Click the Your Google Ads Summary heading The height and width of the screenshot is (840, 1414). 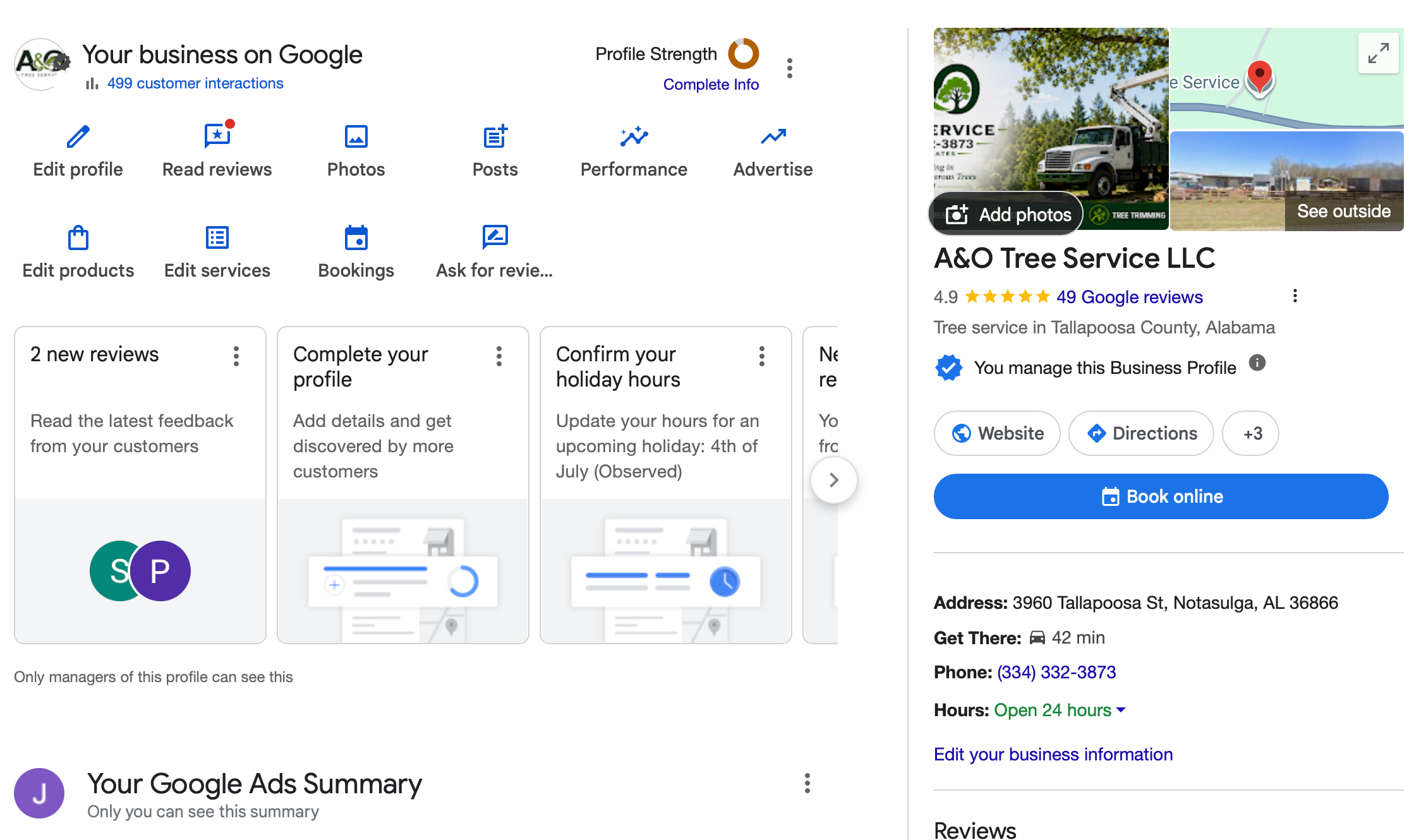point(254,784)
